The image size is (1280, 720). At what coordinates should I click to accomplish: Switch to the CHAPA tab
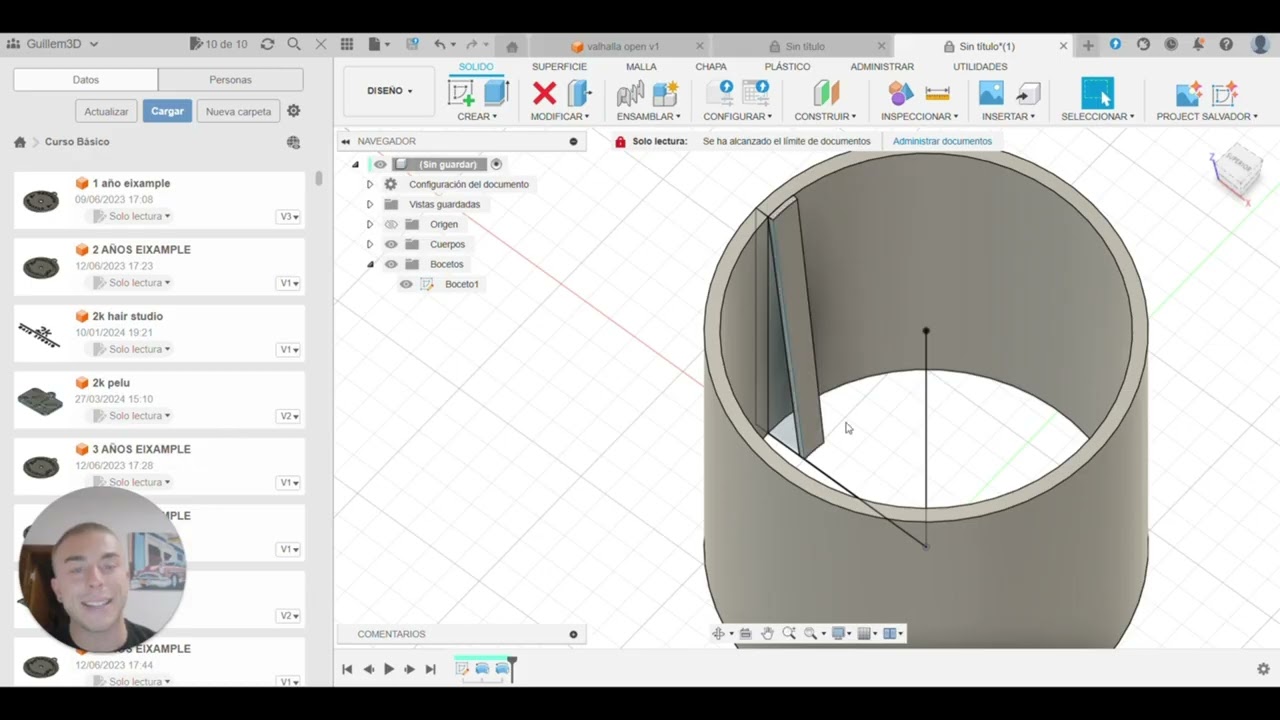click(711, 67)
